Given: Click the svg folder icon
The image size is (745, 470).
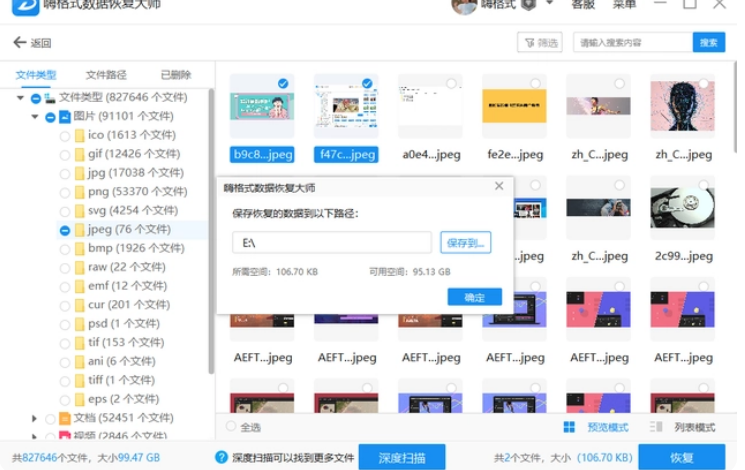Looking at the screenshot, I should coord(80,211).
